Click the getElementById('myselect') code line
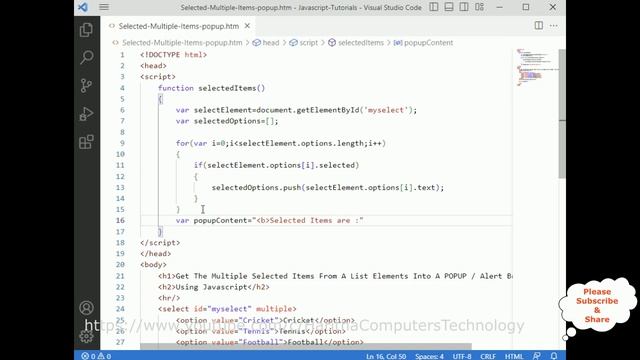The image size is (640, 360). click(296, 110)
